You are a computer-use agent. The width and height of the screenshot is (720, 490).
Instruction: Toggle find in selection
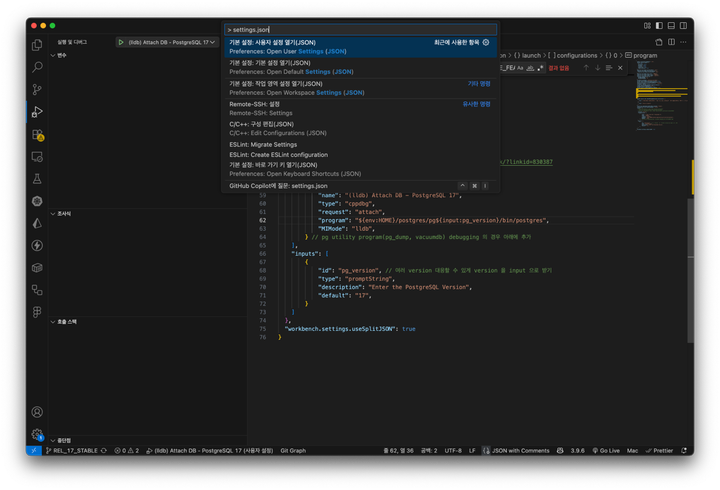click(609, 68)
